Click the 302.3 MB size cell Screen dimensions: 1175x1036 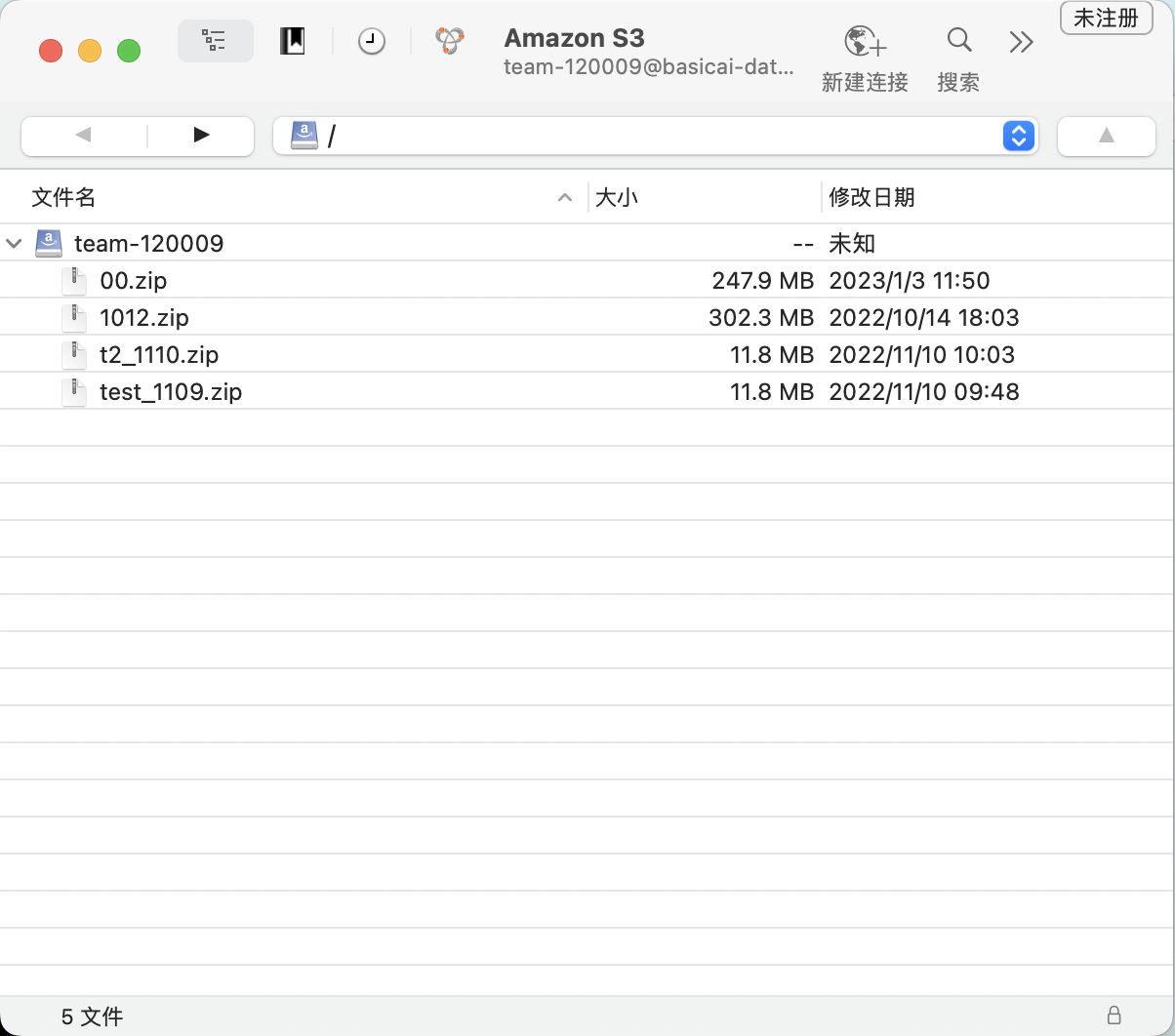[761, 318]
